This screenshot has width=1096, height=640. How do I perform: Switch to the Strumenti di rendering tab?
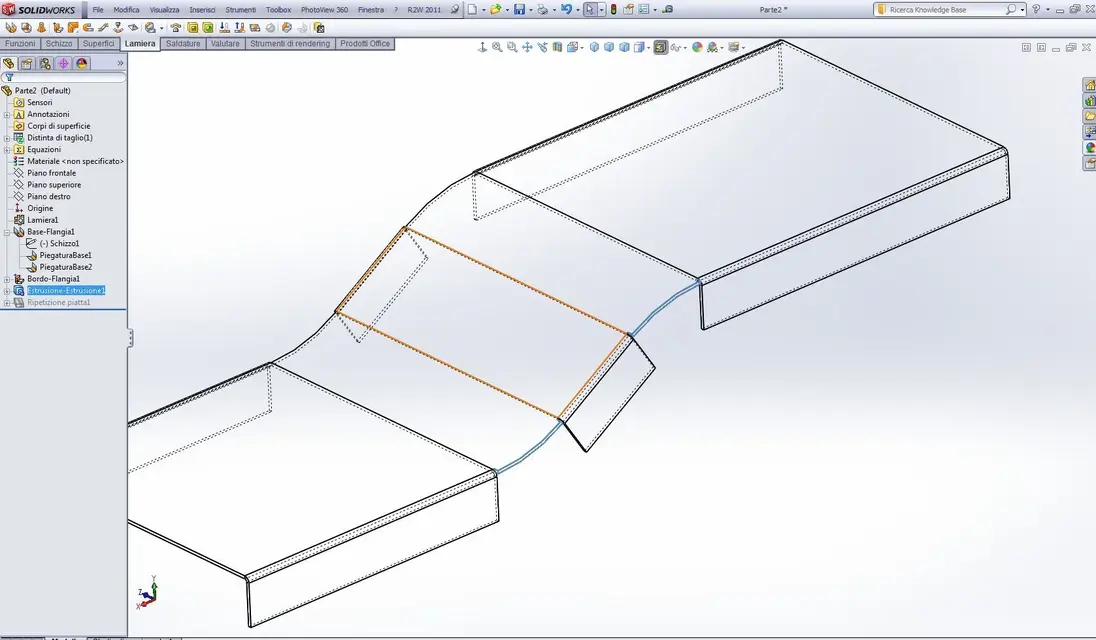[x=290, y=43]
